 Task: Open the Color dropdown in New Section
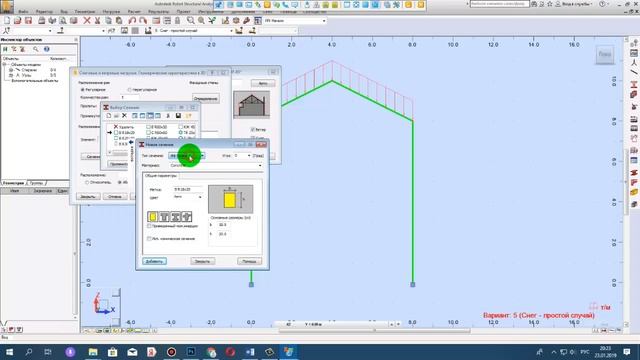[x=200, y=197]
